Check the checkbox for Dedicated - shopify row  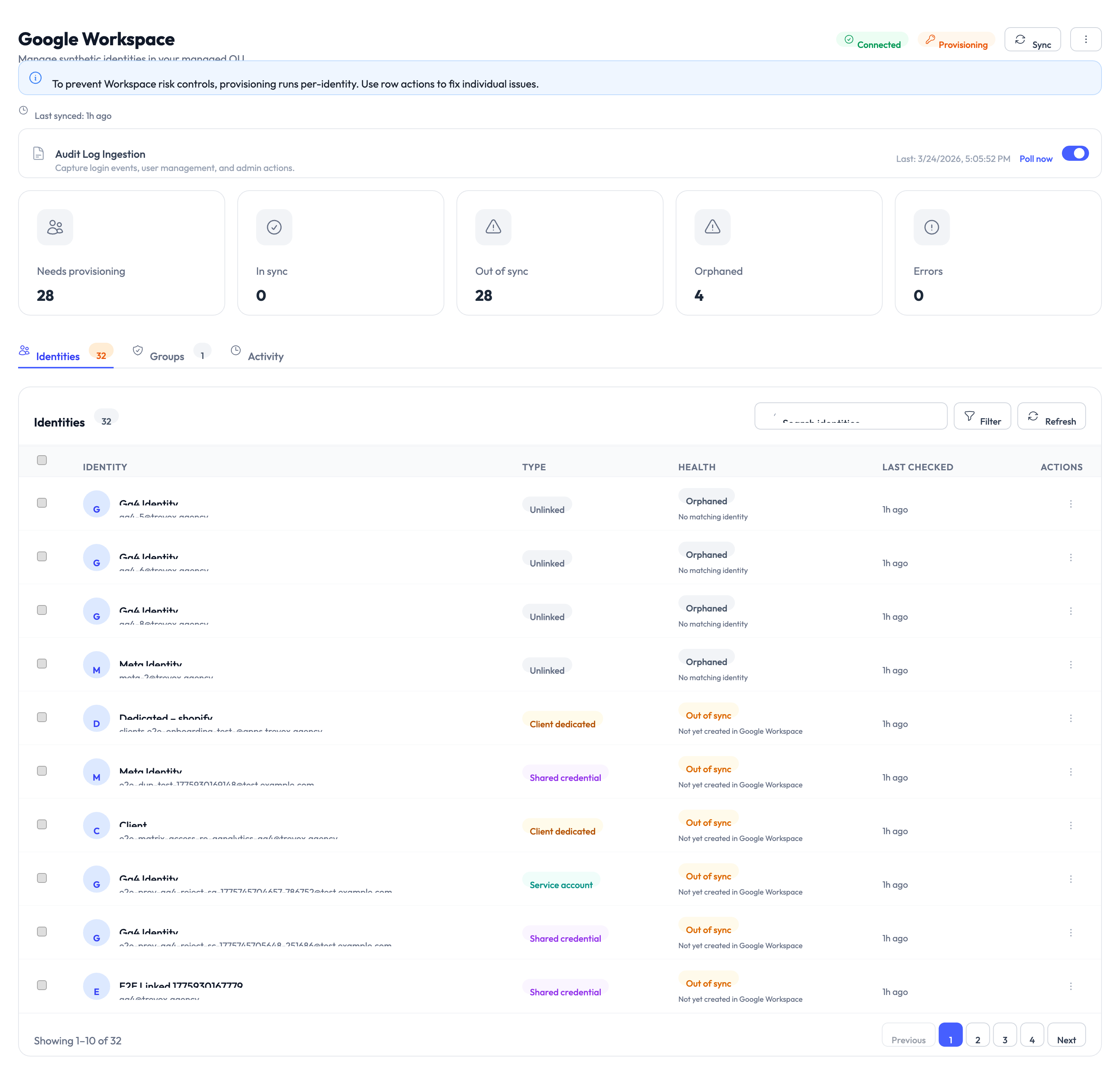(42, 717)
